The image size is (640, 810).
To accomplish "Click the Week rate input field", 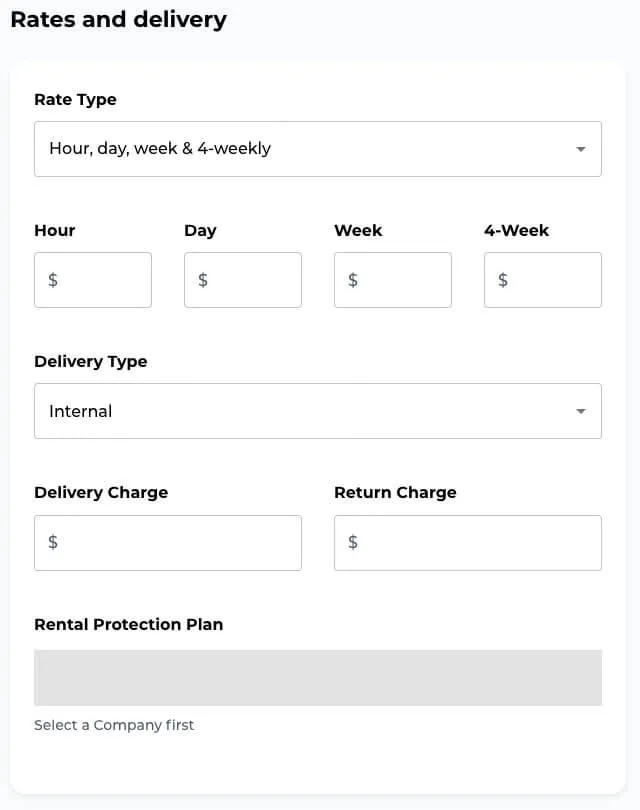I will (x=393, y=280).
